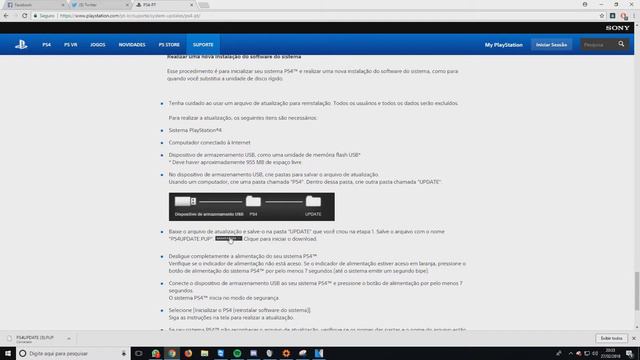640x360 pixels.
Task: Open Chrome with red badge on taskbar
Action: click(156, 353)
